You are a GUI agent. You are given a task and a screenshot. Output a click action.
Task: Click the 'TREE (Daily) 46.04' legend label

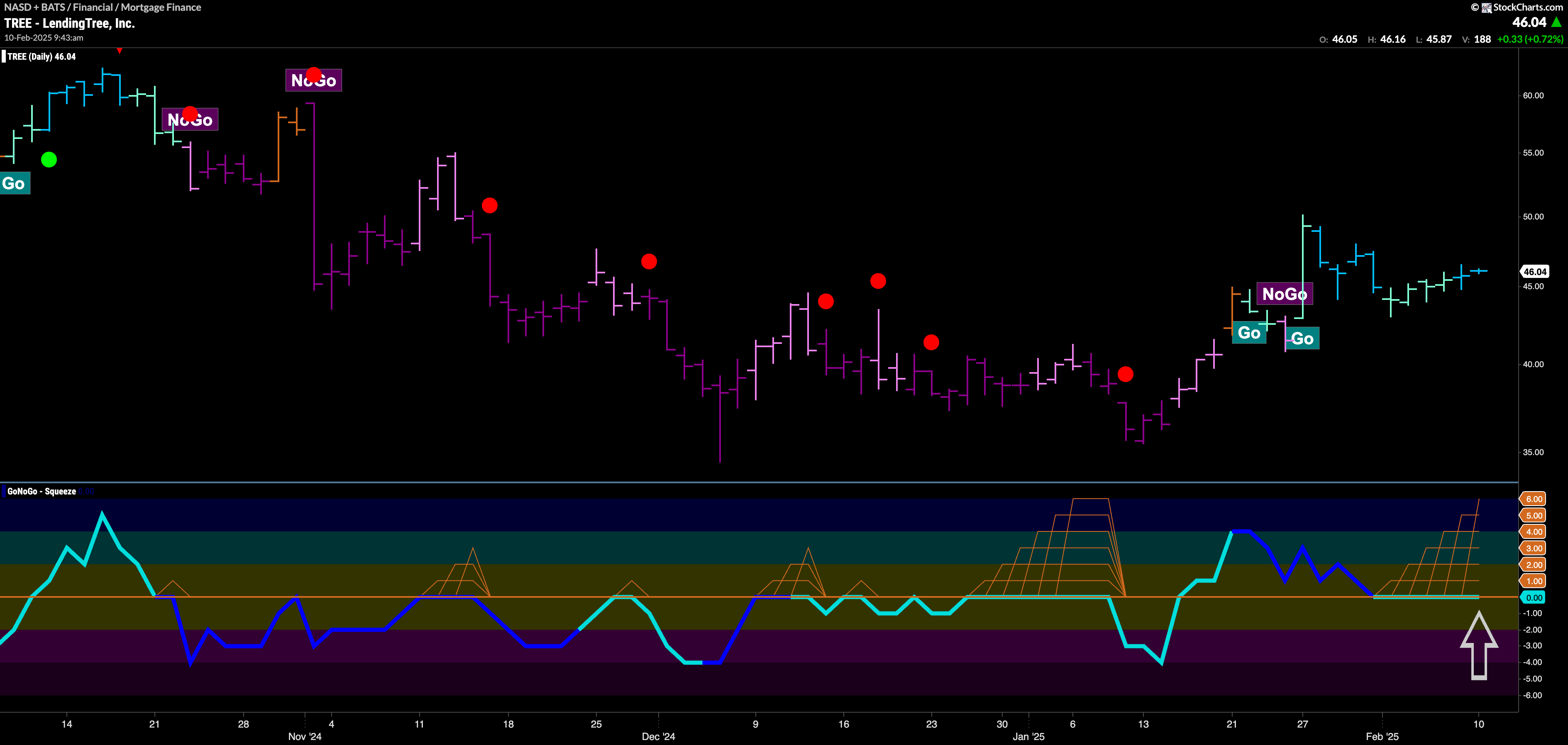point(42,56)
